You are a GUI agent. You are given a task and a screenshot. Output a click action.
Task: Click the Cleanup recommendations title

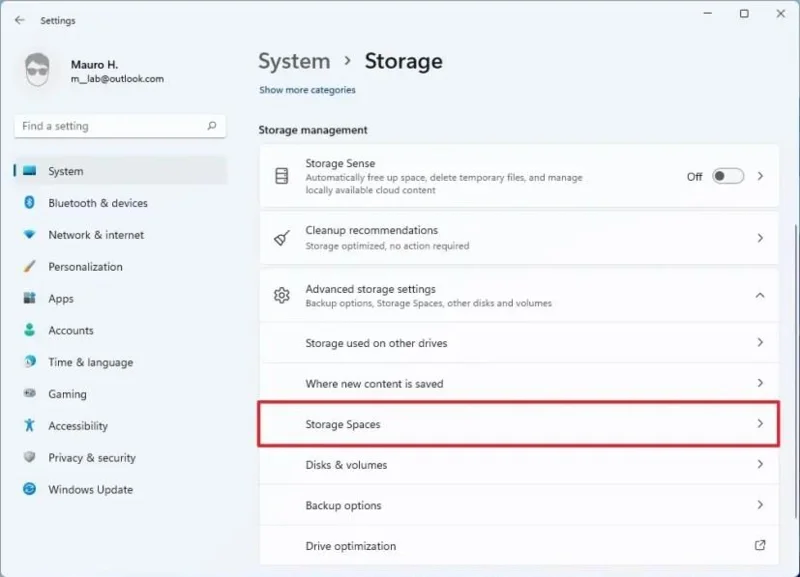(371, 230)
